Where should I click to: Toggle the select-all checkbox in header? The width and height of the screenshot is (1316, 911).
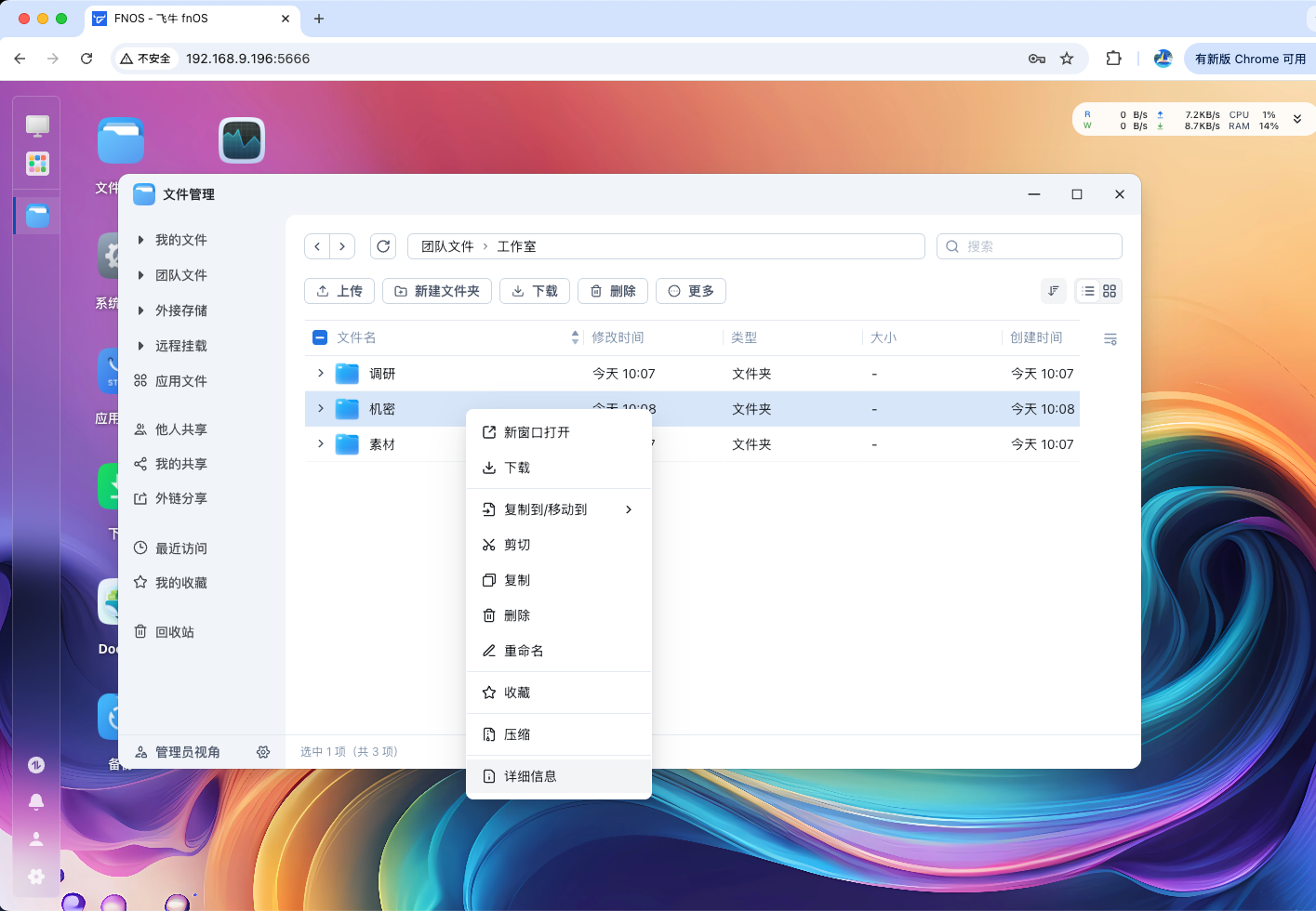(x=320, y=337)
